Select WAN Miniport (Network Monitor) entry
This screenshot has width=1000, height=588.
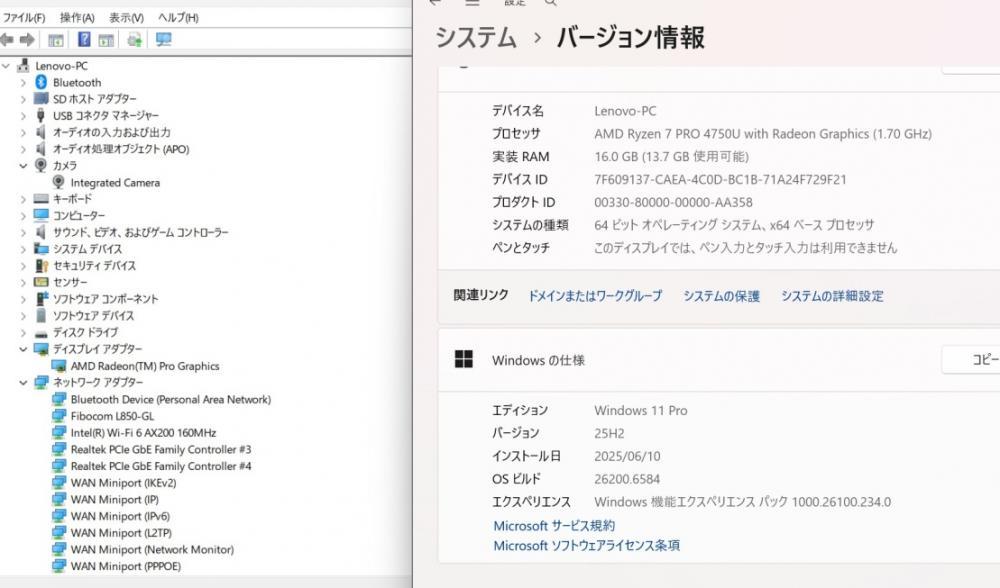152,549
